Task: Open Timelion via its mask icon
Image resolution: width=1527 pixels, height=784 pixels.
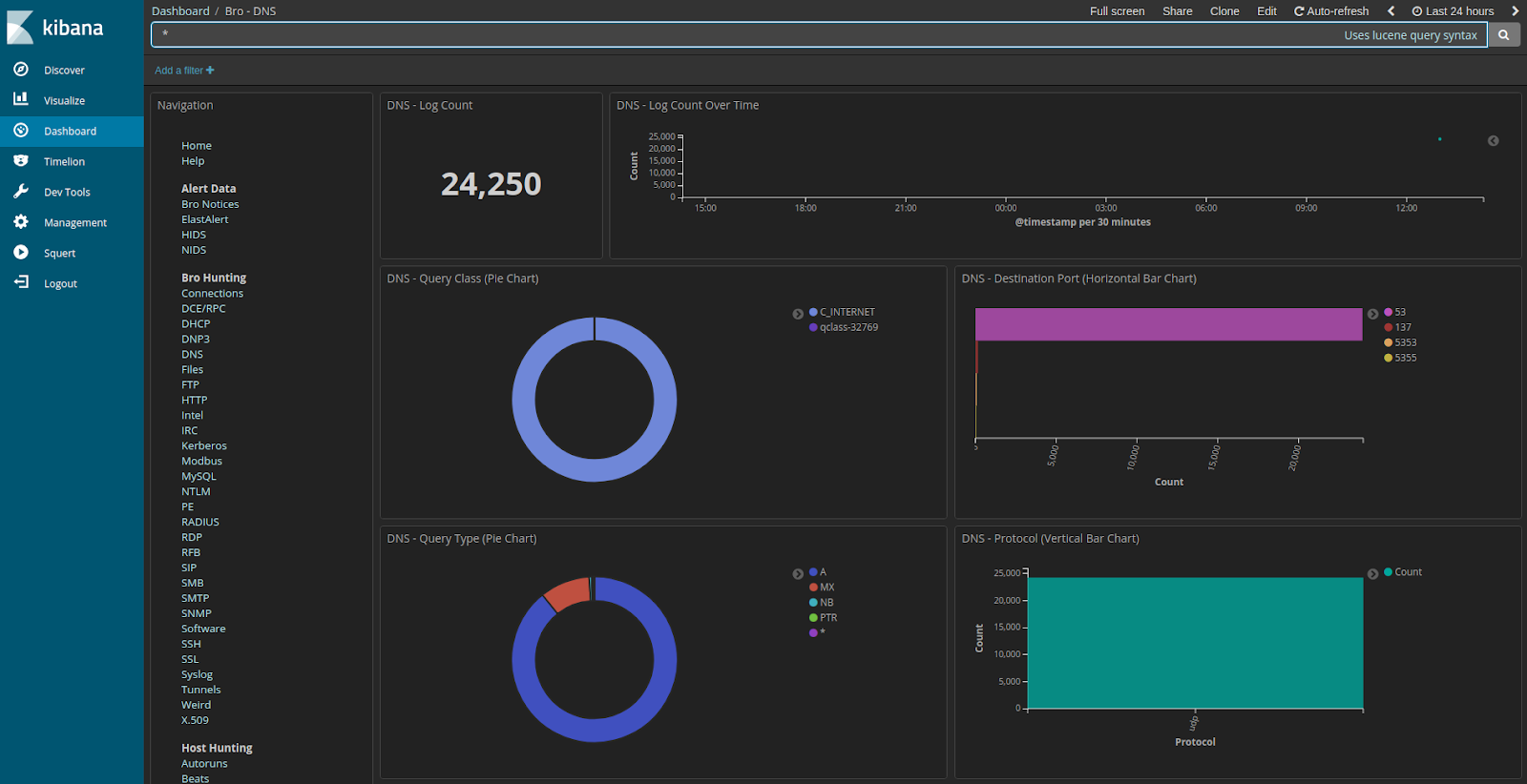Action: tap(21, 161)
